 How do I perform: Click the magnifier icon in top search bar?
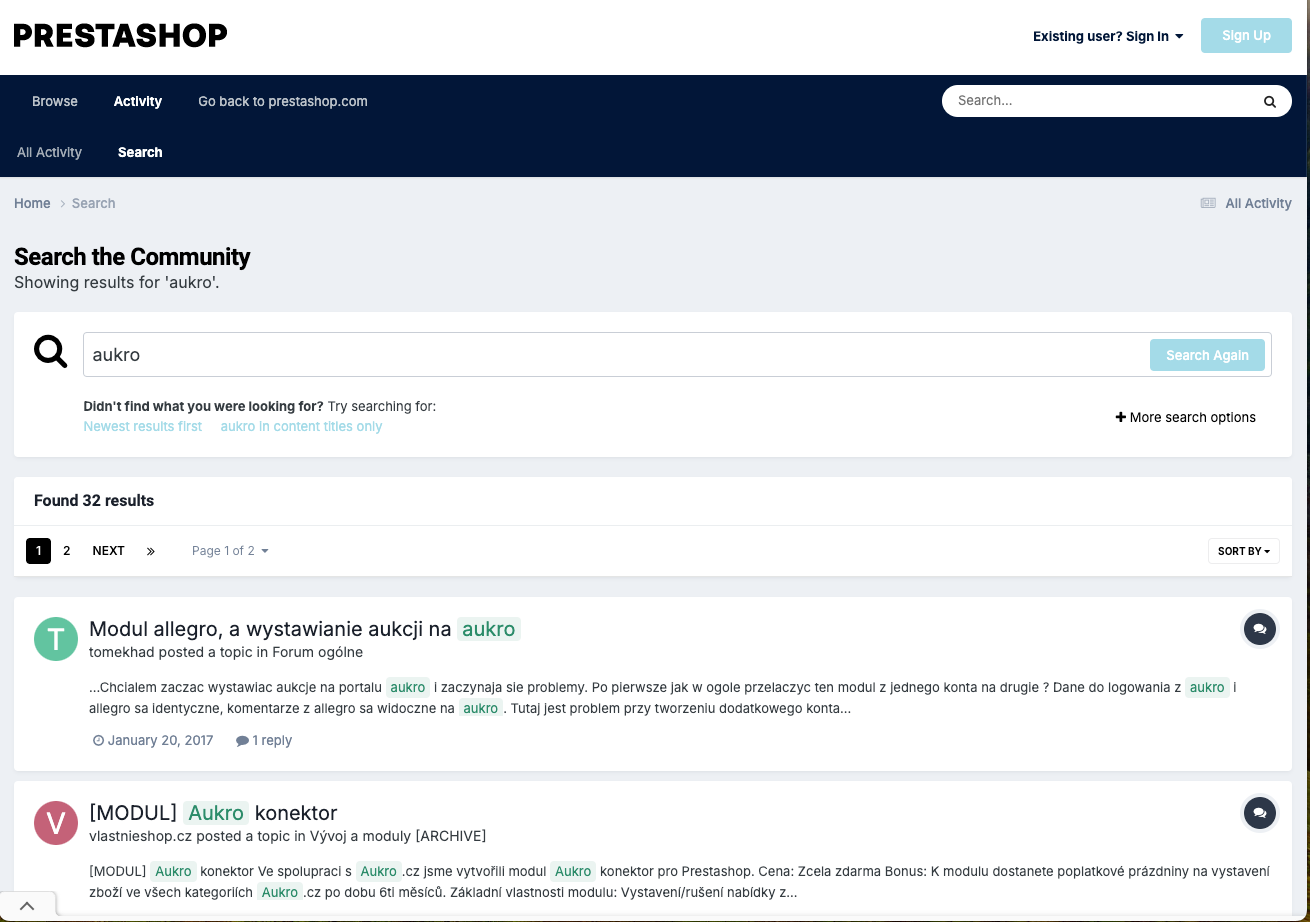click(1269, 101)
